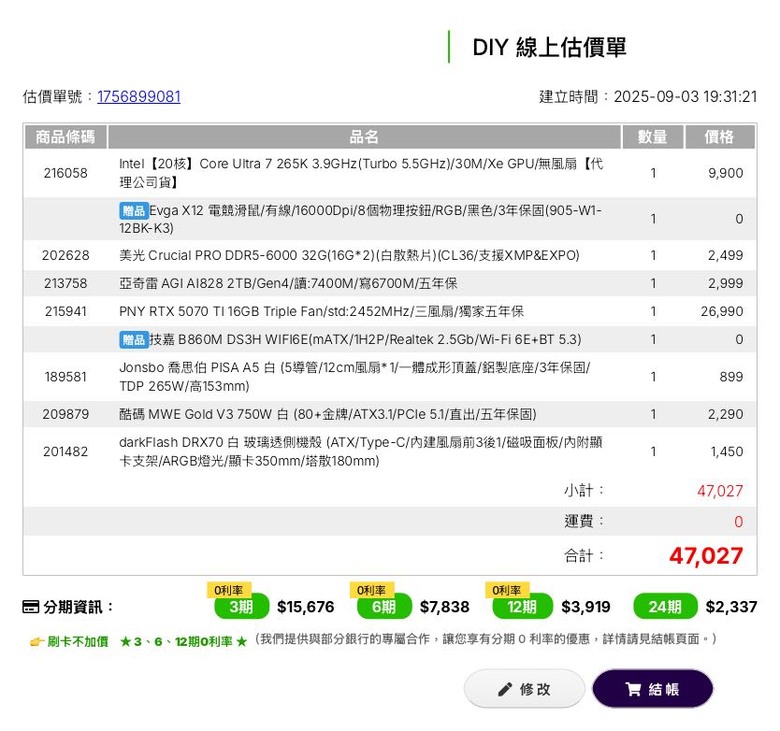The height and width of the screenshot is (731, 780).
Task: Click the $2,337 installment amount
Action: pyautogui.click(x=731, y=607)
